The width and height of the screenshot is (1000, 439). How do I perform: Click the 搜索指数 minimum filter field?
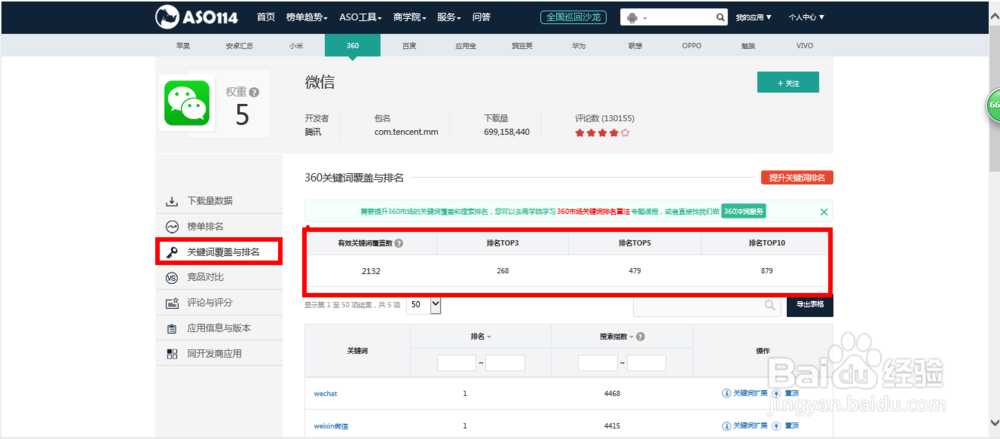[598, 363]
